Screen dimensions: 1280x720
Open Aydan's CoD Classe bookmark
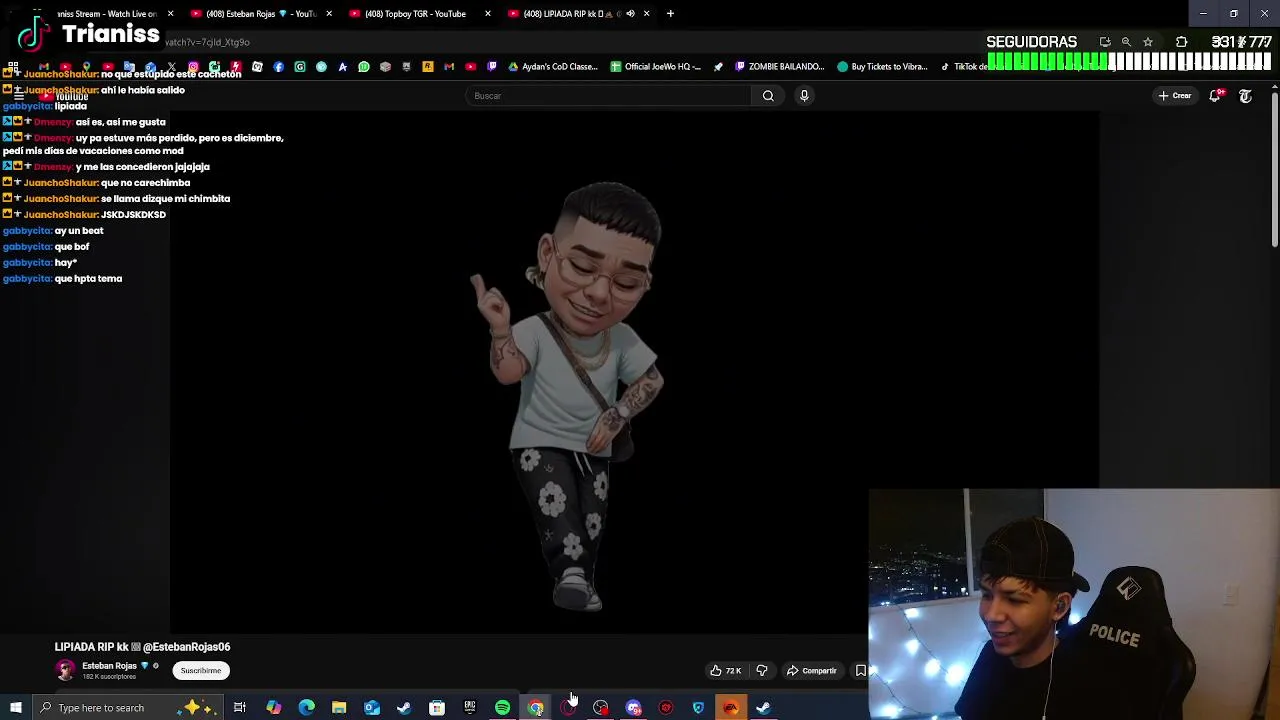pyautogui.click(x=553, y=67)
